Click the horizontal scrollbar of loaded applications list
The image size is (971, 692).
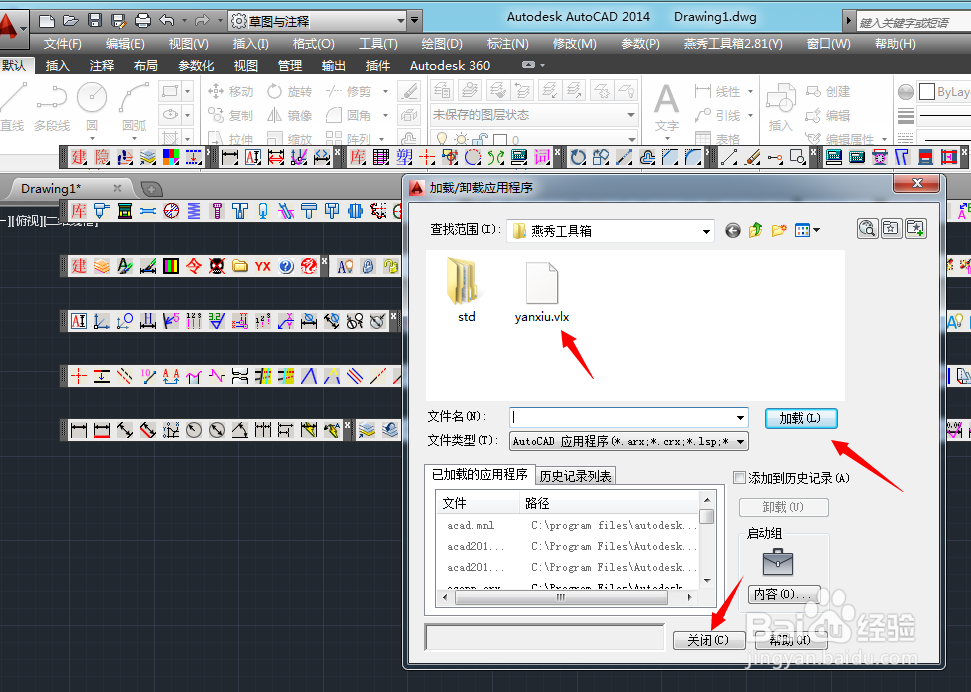coord(561,597)
